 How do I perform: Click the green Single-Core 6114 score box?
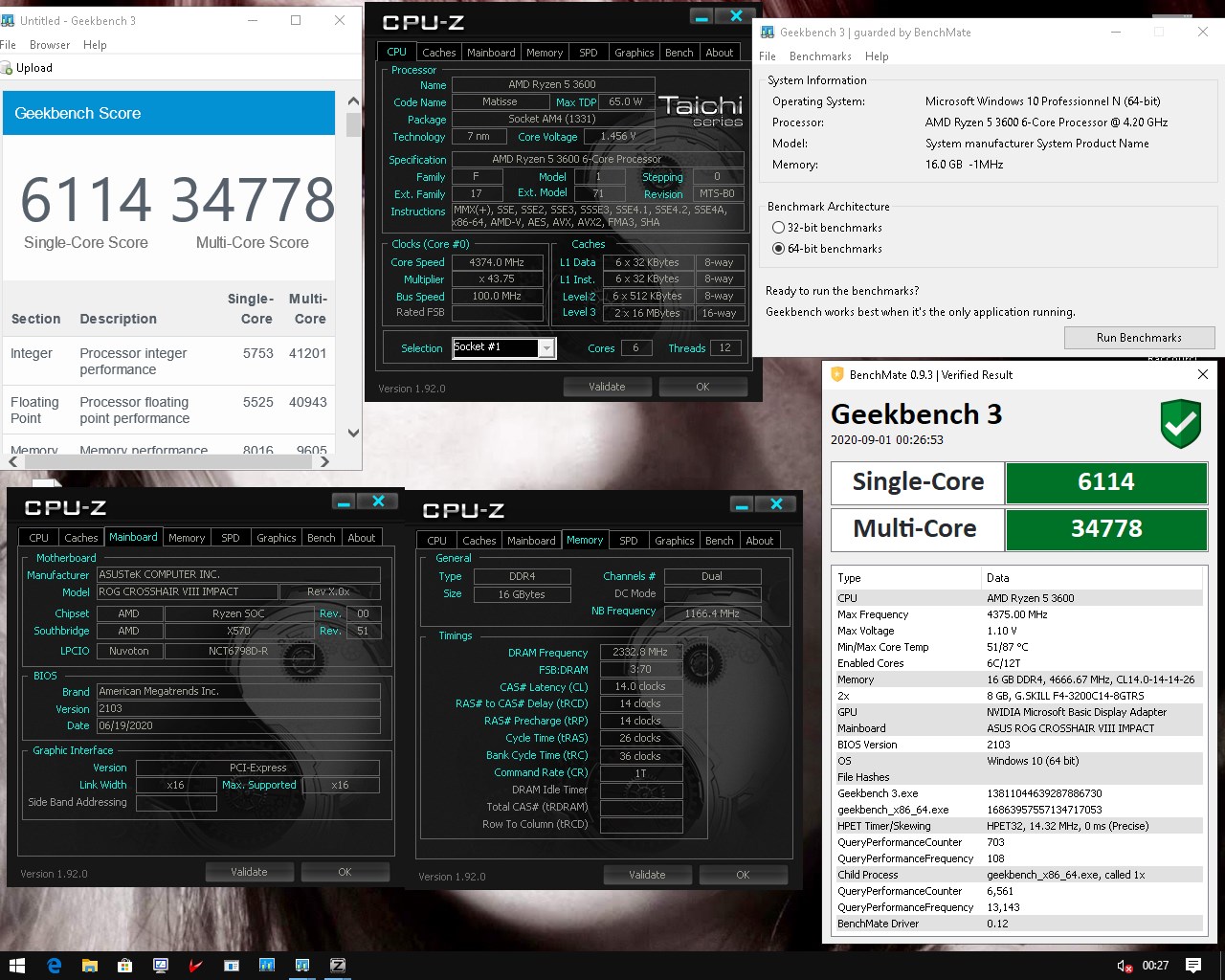tap(1106, 482)
